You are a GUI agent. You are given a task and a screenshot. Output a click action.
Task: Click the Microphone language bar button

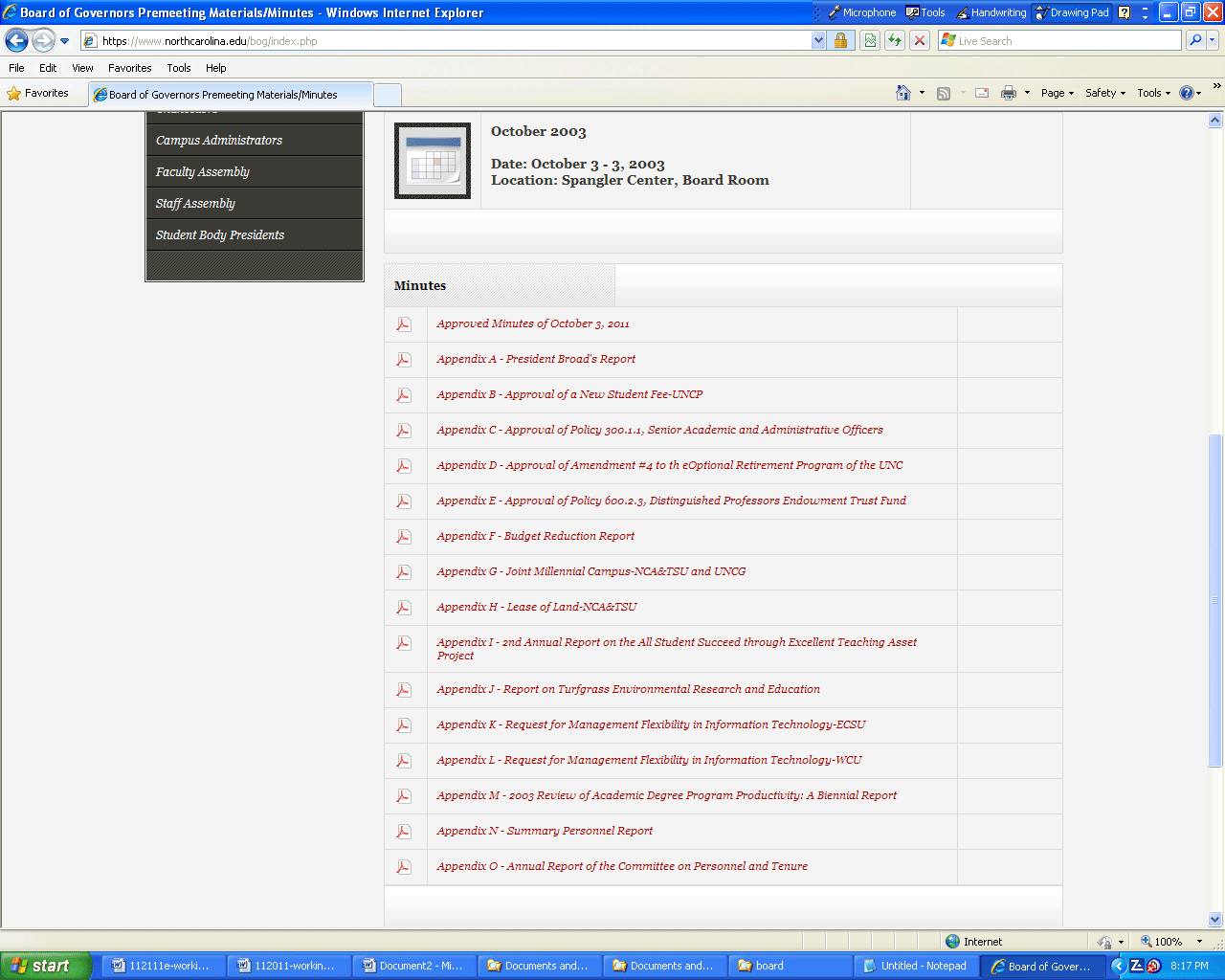862,12
